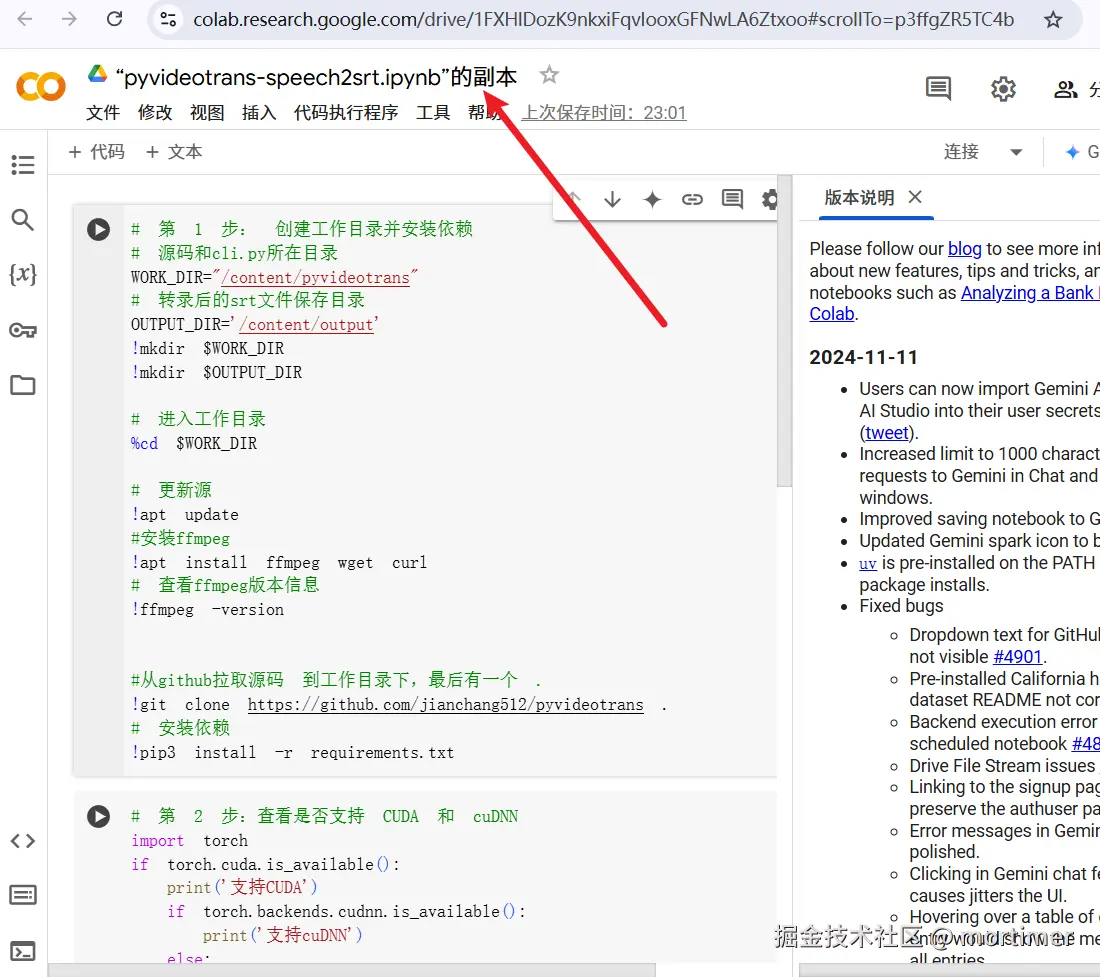Open the 工具 menu
The height and width of the screenshot is (977, 1100).
click(x=433, y=113)
